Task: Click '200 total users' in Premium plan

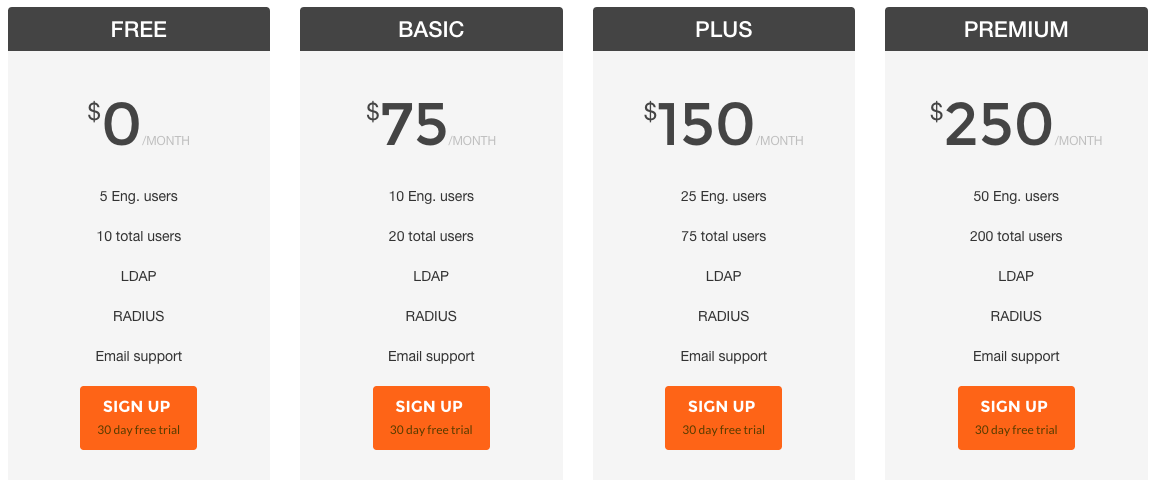Action: (x=1016, y=236)
